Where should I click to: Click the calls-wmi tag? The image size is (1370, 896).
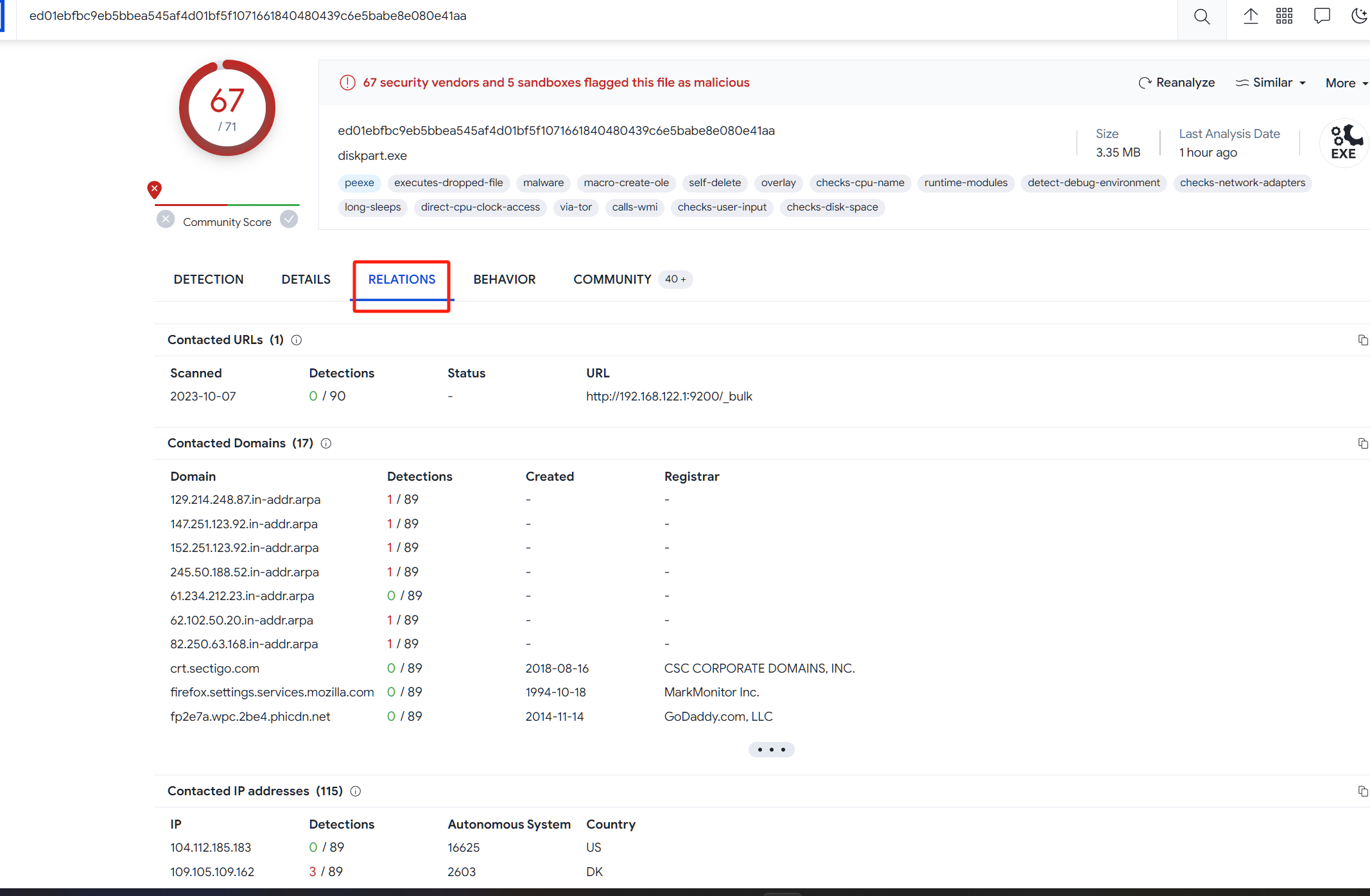pyautogui.click(x=635, y=207)
